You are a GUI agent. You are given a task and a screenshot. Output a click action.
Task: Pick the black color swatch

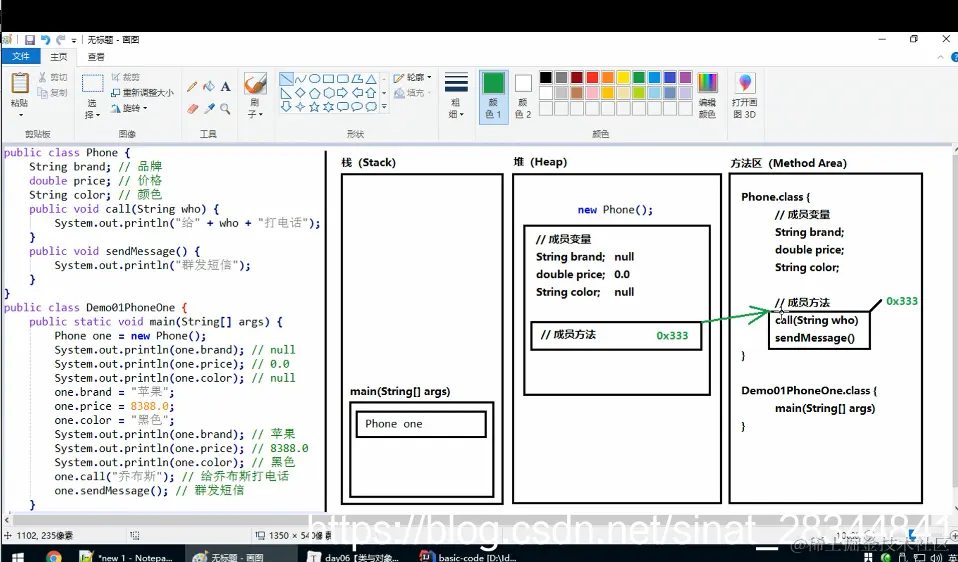[546, 78]
